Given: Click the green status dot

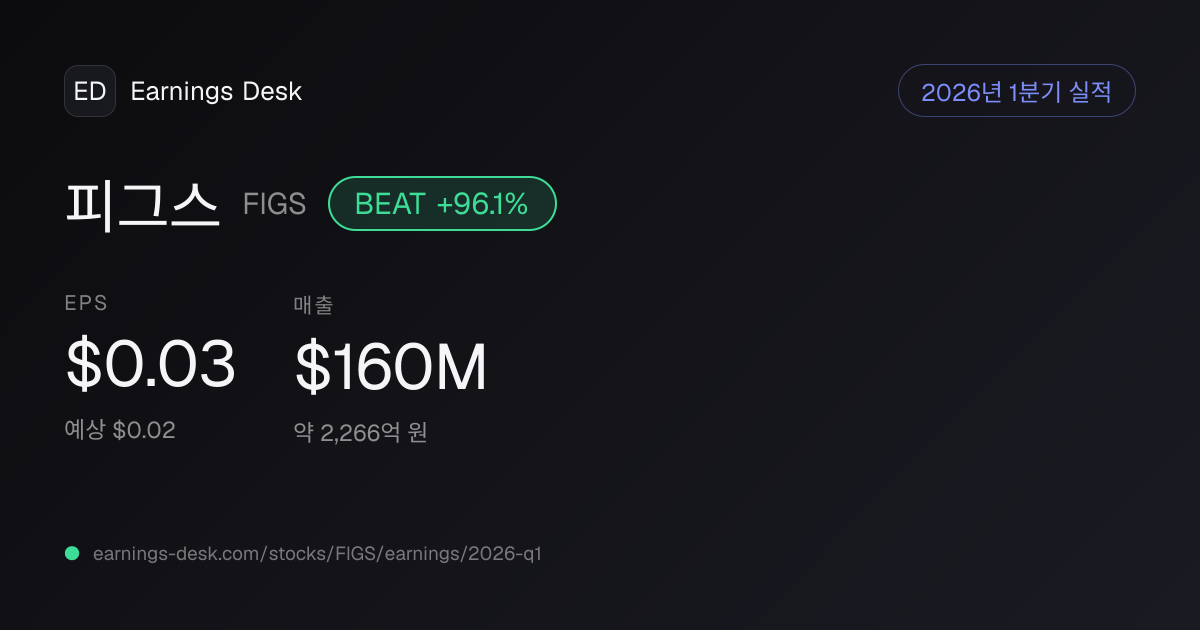Looking at the screenshot, I should 72,553.
